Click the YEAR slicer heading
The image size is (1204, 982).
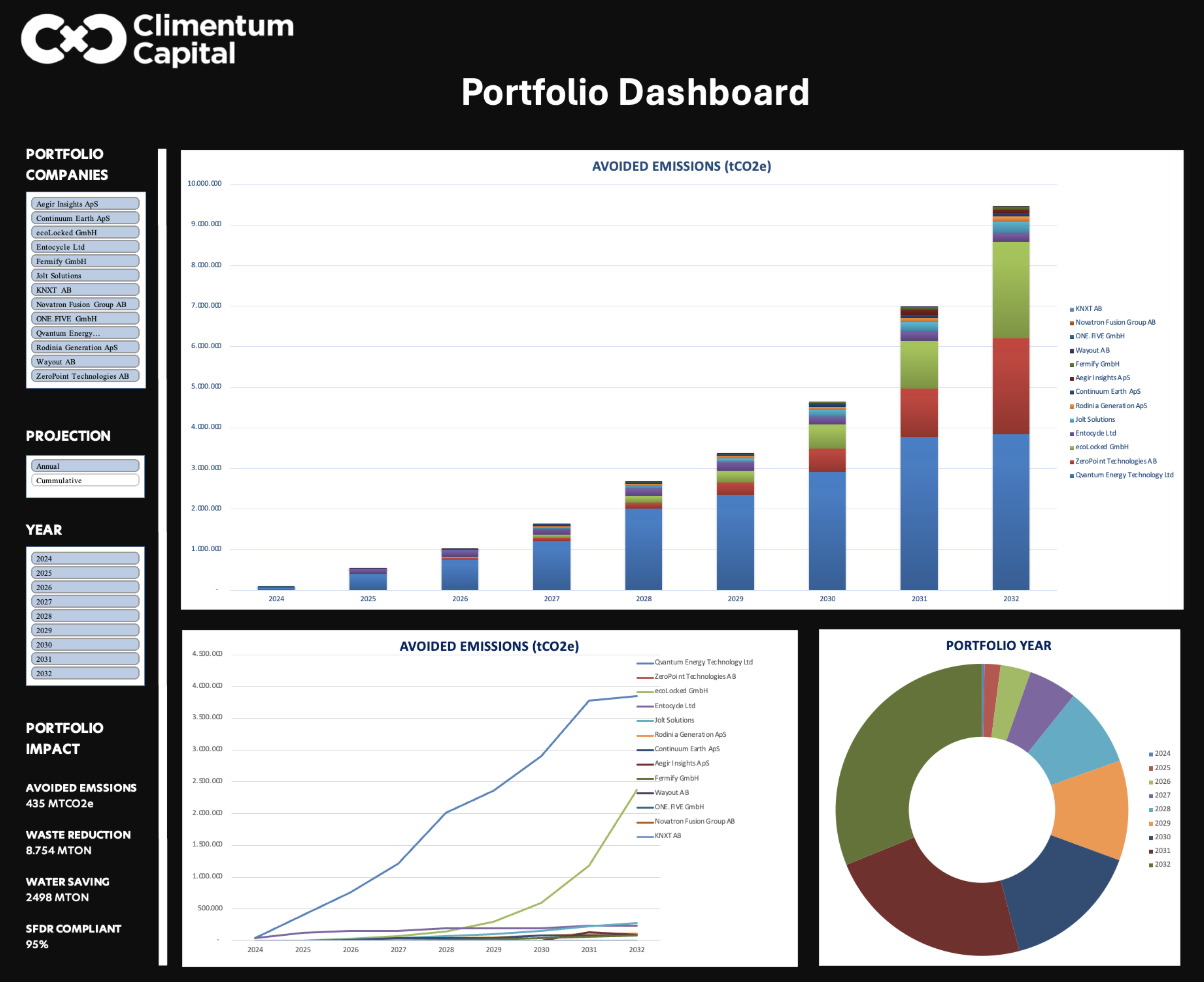tap(44, 529)
